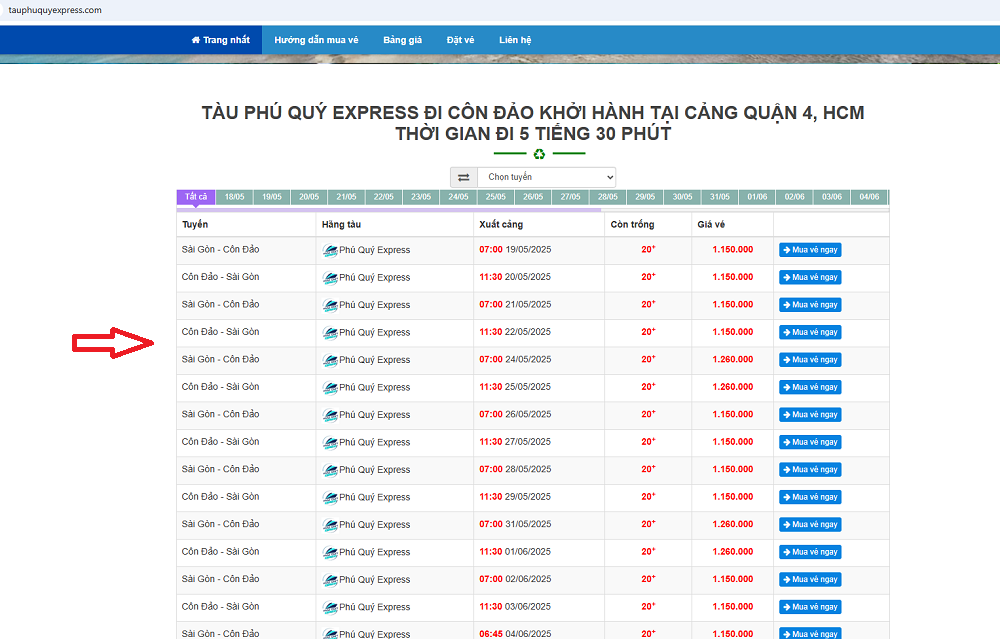
Task: Click Phú Quý Express logo for 31/05/2025 trip
Action: tap(330, 524)
